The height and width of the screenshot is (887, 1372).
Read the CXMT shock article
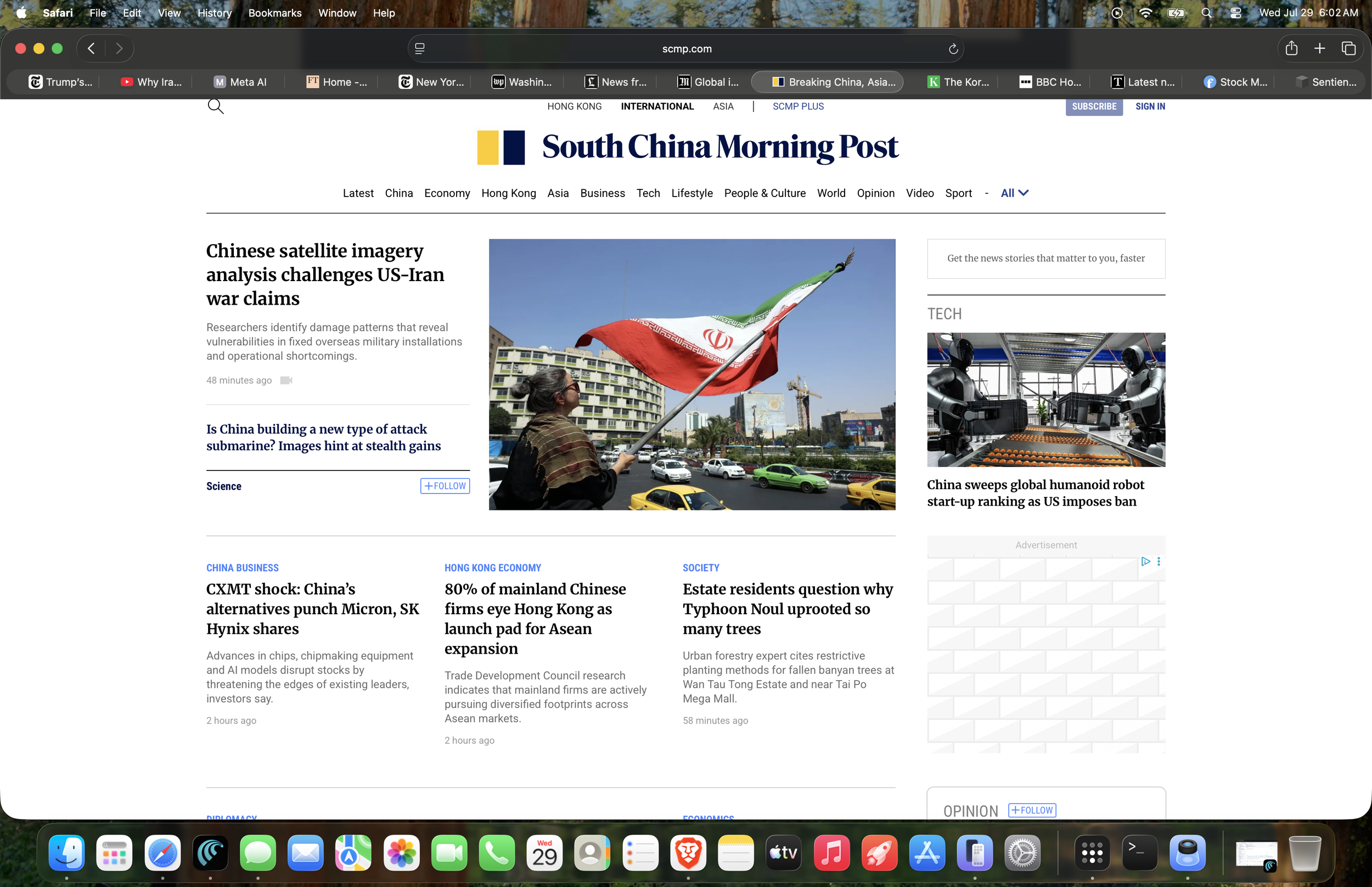[313, 609]
